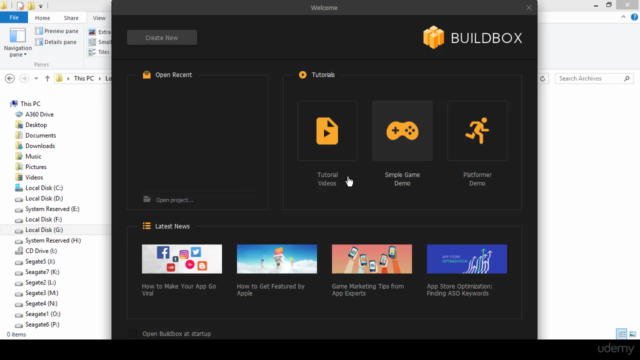Image resolution: width=640 pixels, height=360 pixels.
Task: Click Preview pane in Explorer ribbon
Action: point(57,31)
